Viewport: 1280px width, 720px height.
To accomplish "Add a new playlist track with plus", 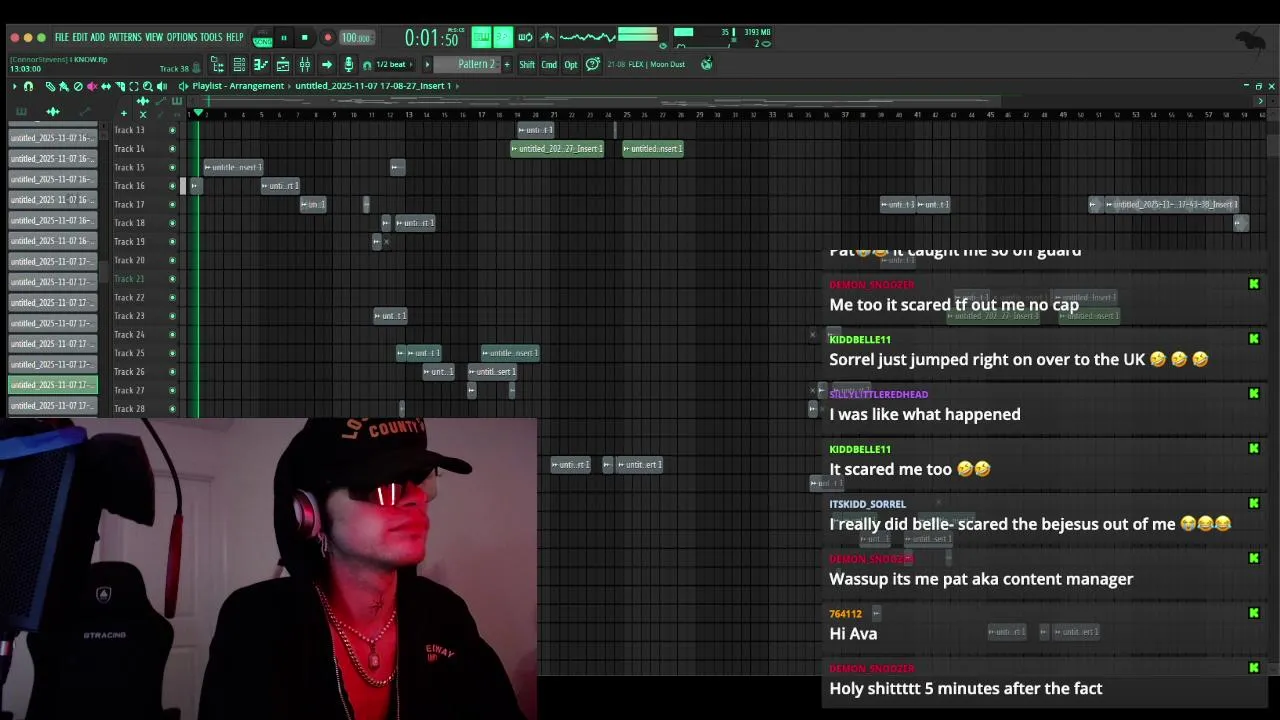I will [124, 113].
